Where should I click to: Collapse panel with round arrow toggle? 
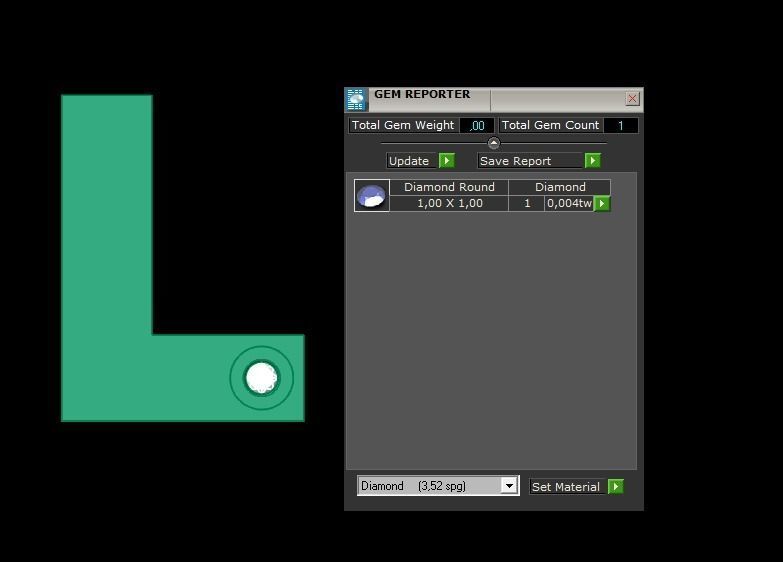pyautogui.click(x=493, y=143)
